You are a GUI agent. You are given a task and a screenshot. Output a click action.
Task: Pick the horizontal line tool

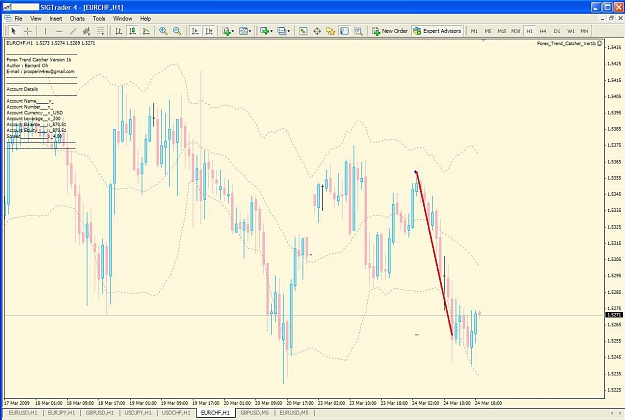pos(59,31)
